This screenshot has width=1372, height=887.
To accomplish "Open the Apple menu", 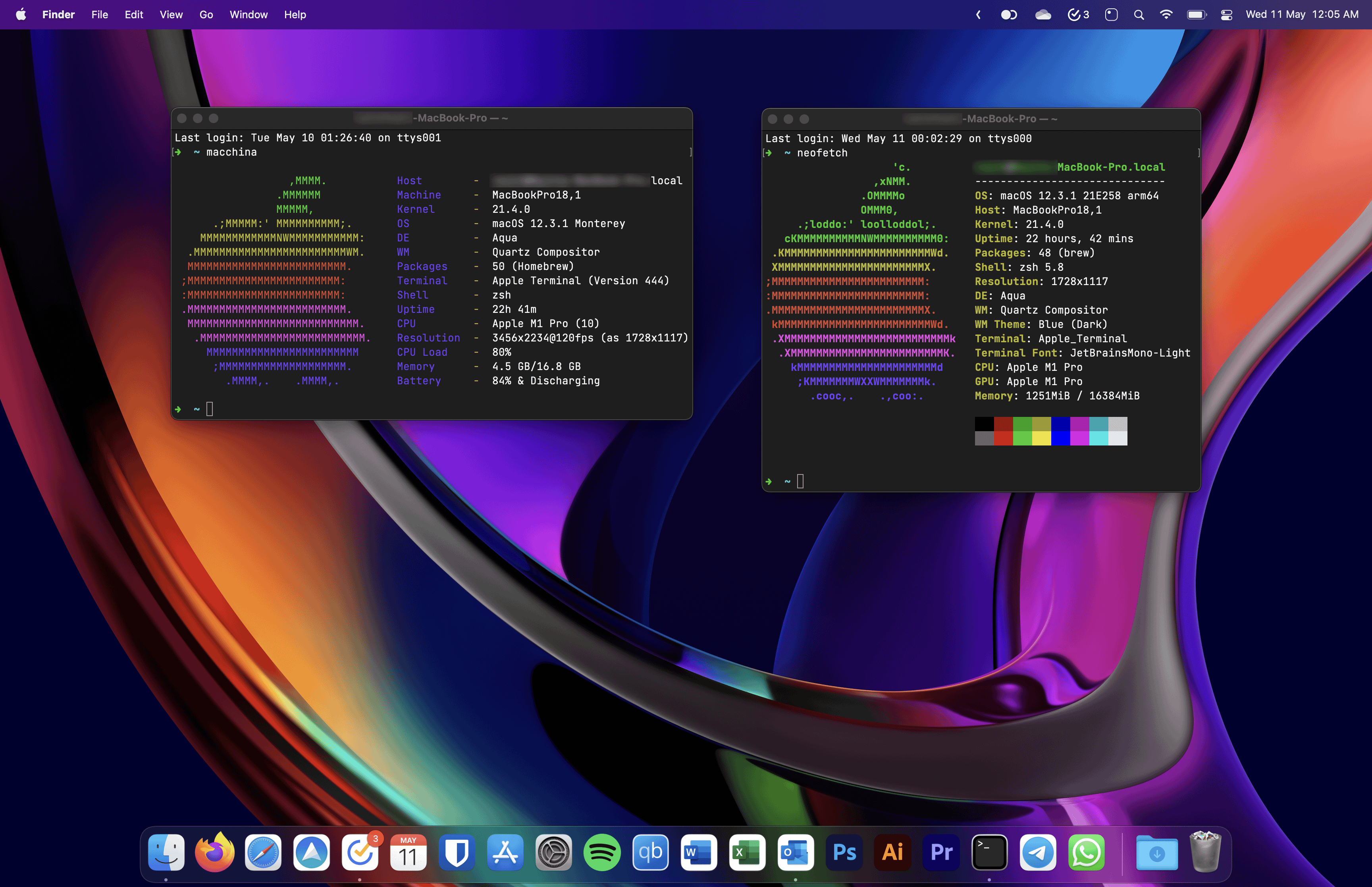I will coord(21,15).
